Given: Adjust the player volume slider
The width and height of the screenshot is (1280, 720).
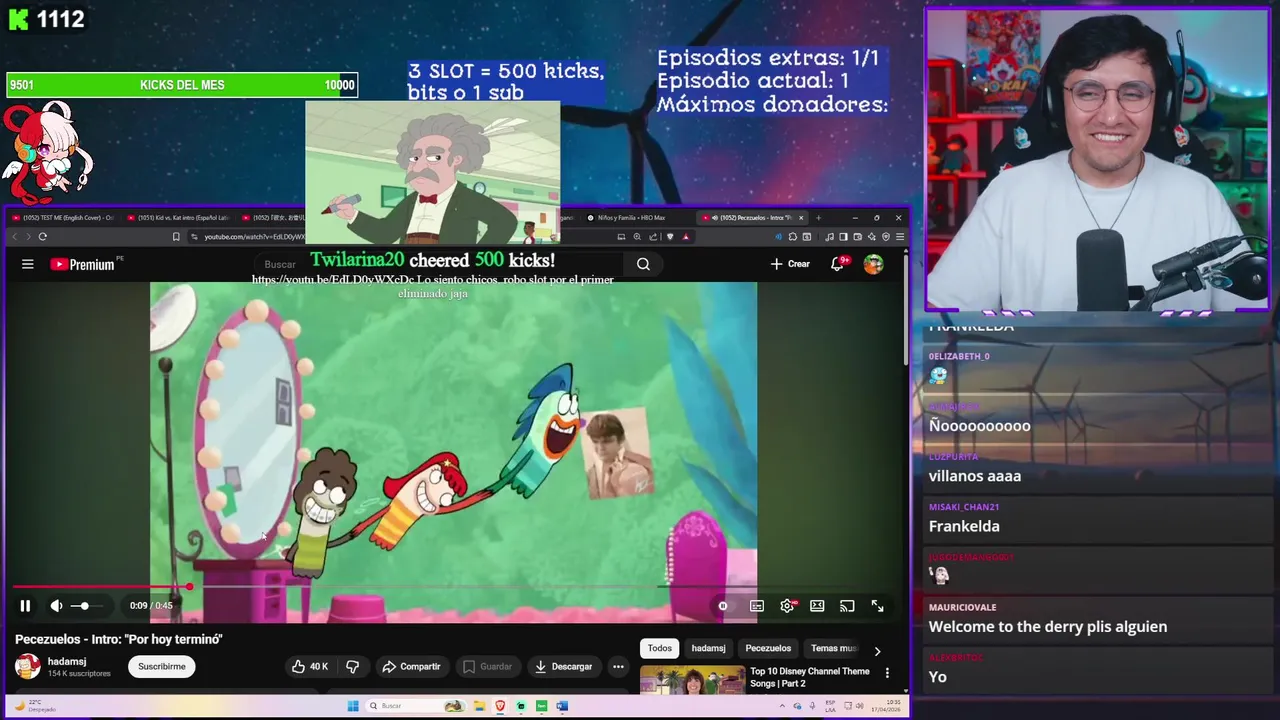Looking at the screenshot, I should click(85, 605).
